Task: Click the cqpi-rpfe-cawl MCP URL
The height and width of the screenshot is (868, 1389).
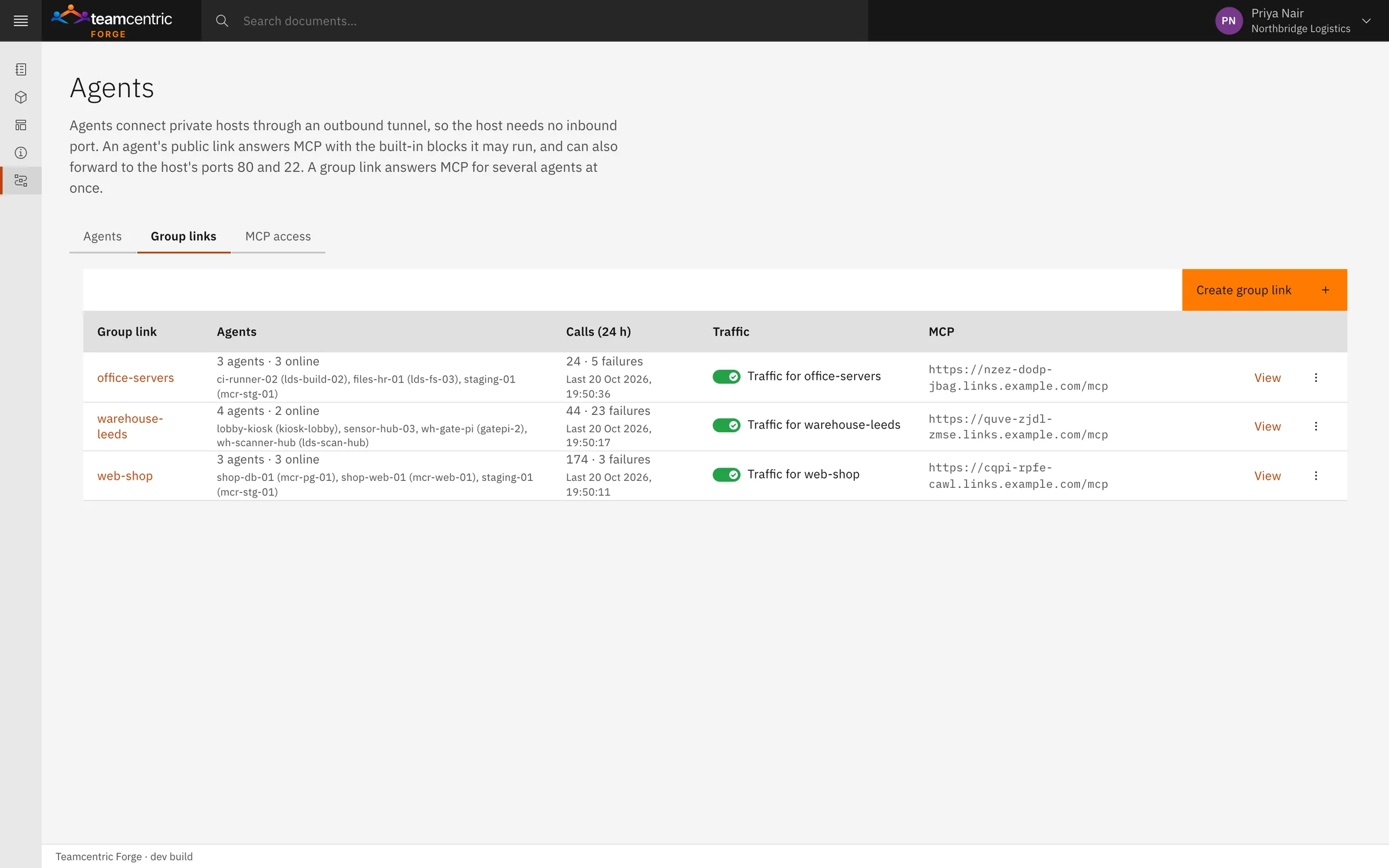Action: (1018, 476)
